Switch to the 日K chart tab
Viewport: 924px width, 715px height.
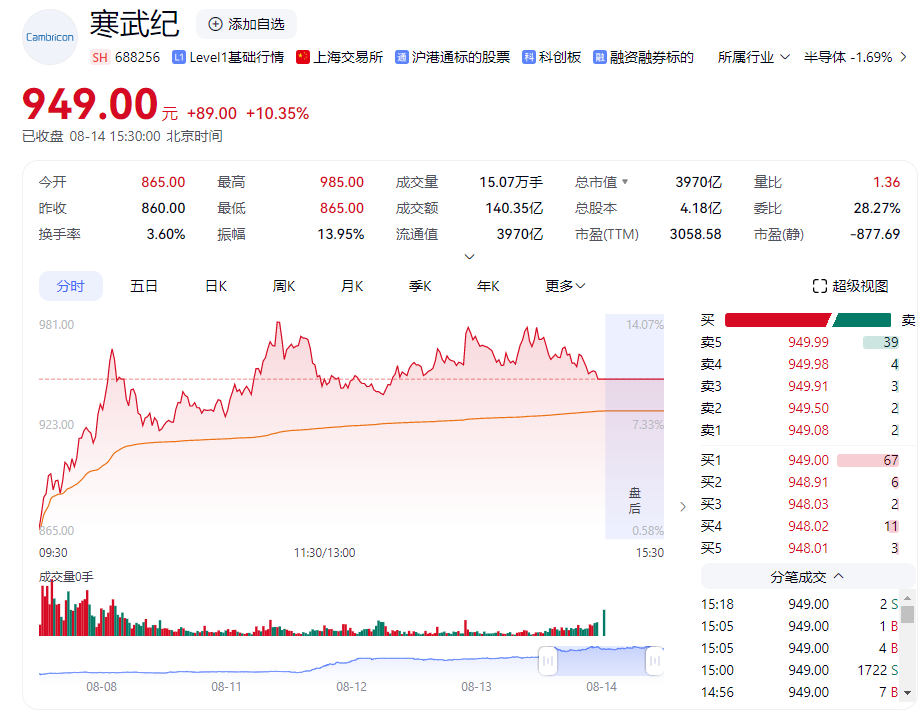(216, 286)
